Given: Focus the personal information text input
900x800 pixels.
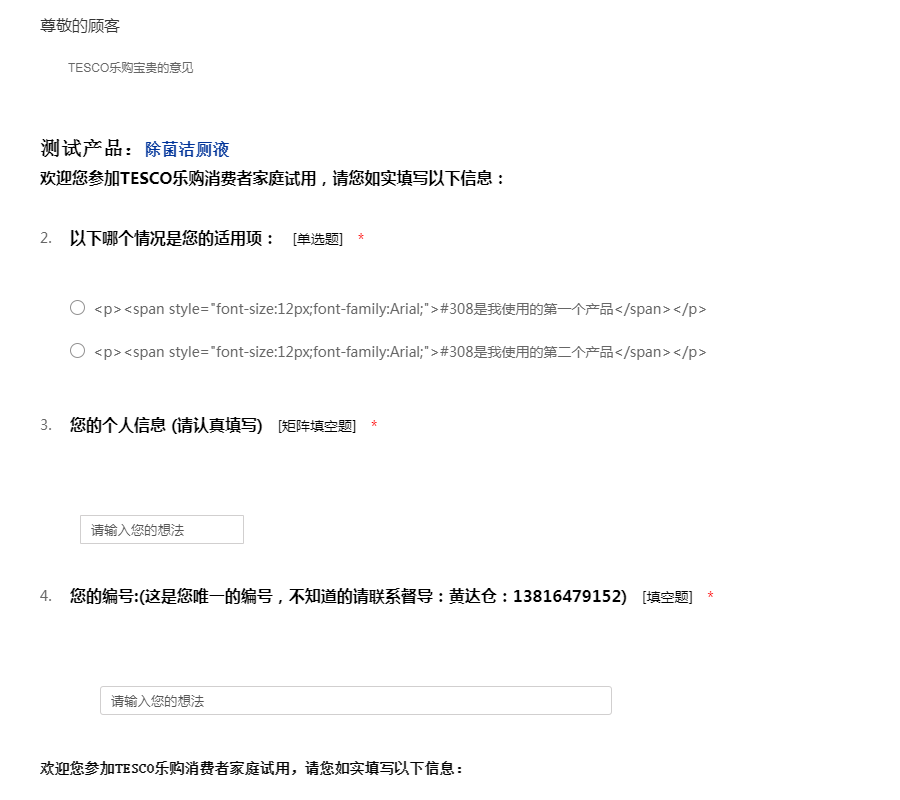Looking at the screenshot, I should [162, 530].
